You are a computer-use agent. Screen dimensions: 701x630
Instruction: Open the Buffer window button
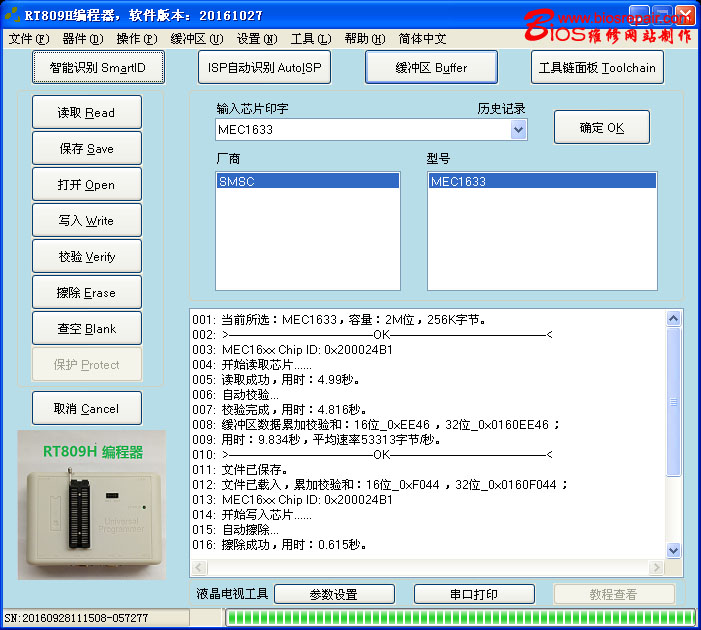pos(431,68)
